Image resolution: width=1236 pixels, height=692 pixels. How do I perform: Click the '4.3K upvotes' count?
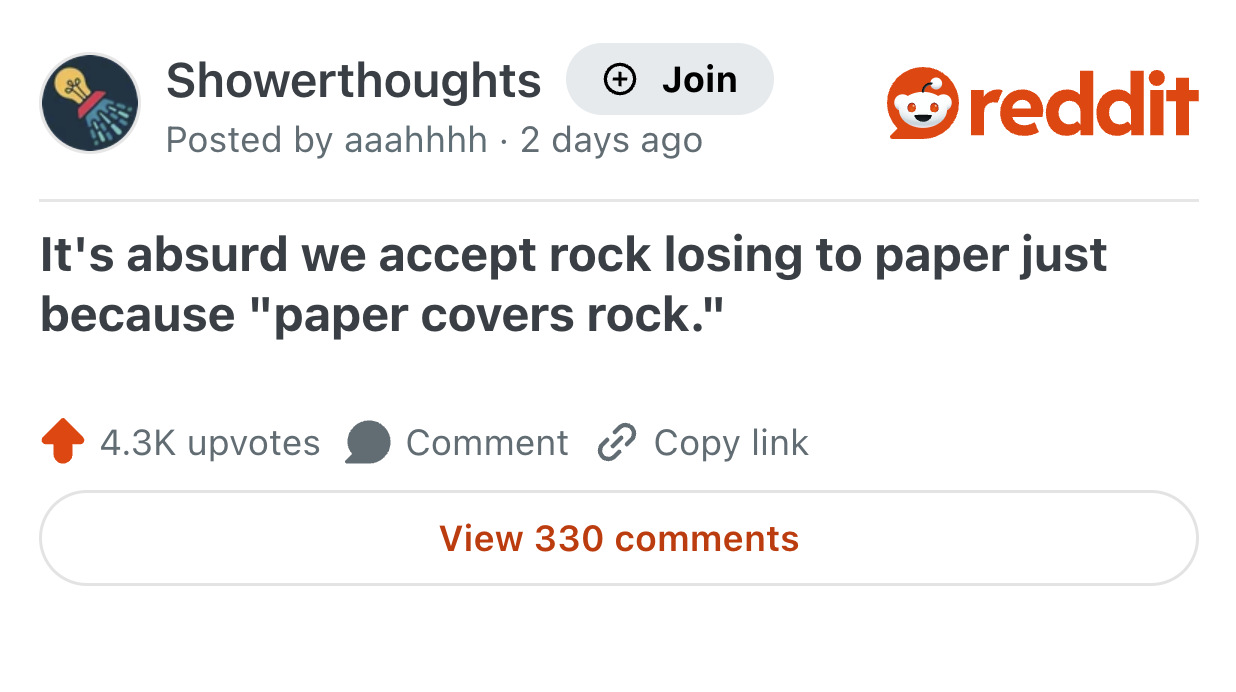coord(210,442)
